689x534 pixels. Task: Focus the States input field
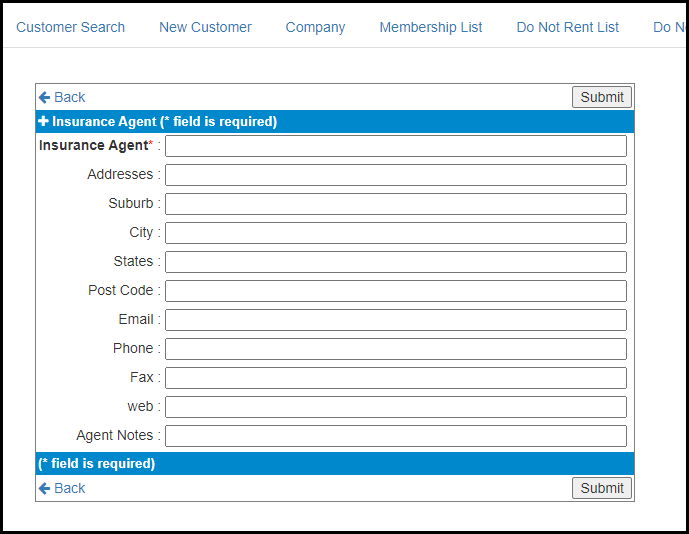coord(396,262)
